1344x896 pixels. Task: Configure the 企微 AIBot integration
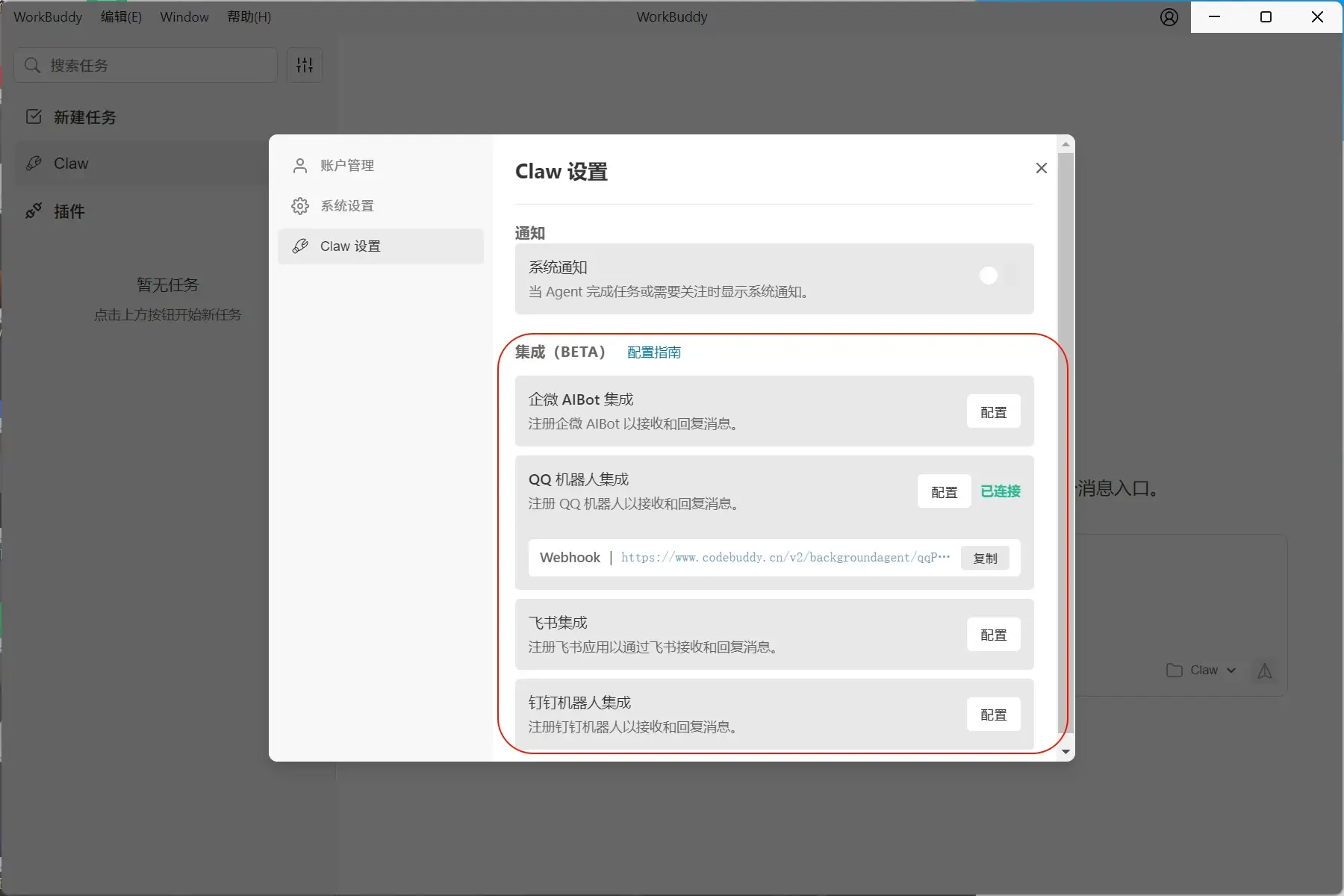(993, 412)
